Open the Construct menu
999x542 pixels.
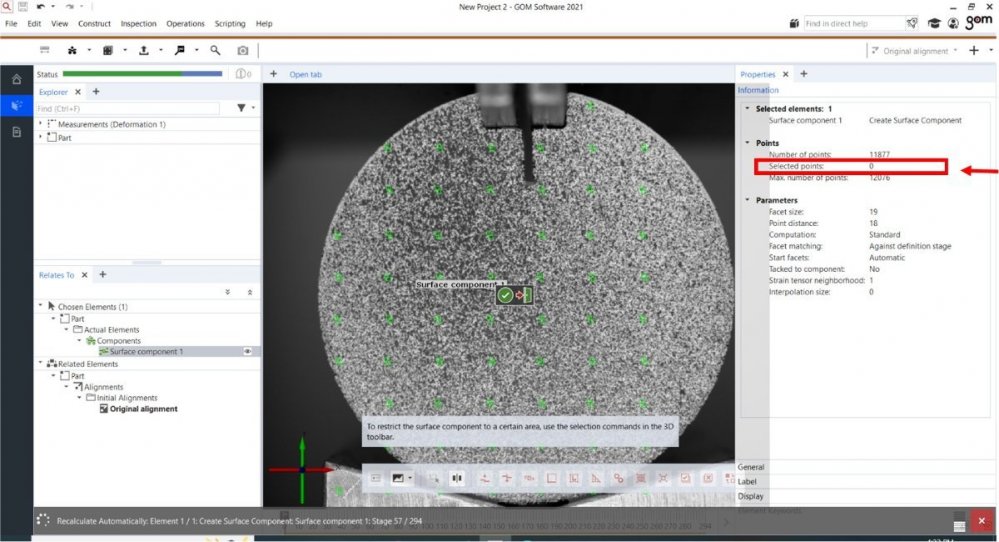point(94,23)
